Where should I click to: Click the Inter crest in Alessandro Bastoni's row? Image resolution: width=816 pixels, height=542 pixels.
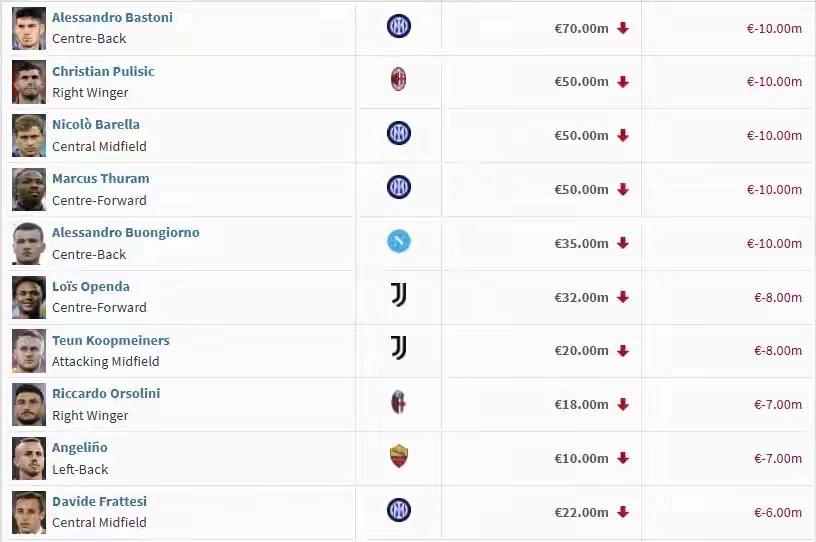tap(399, 26)
